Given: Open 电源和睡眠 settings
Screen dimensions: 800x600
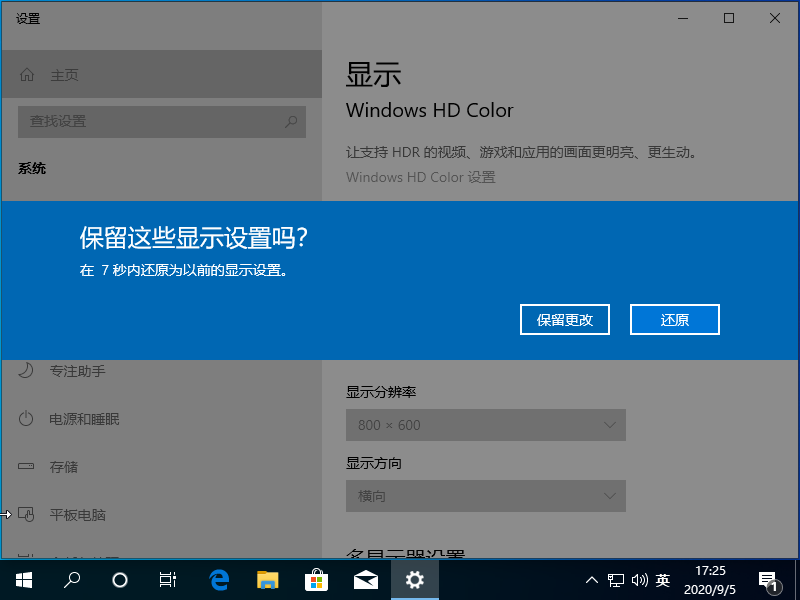Looking at the screenshot, I should [x=84, y=419].
